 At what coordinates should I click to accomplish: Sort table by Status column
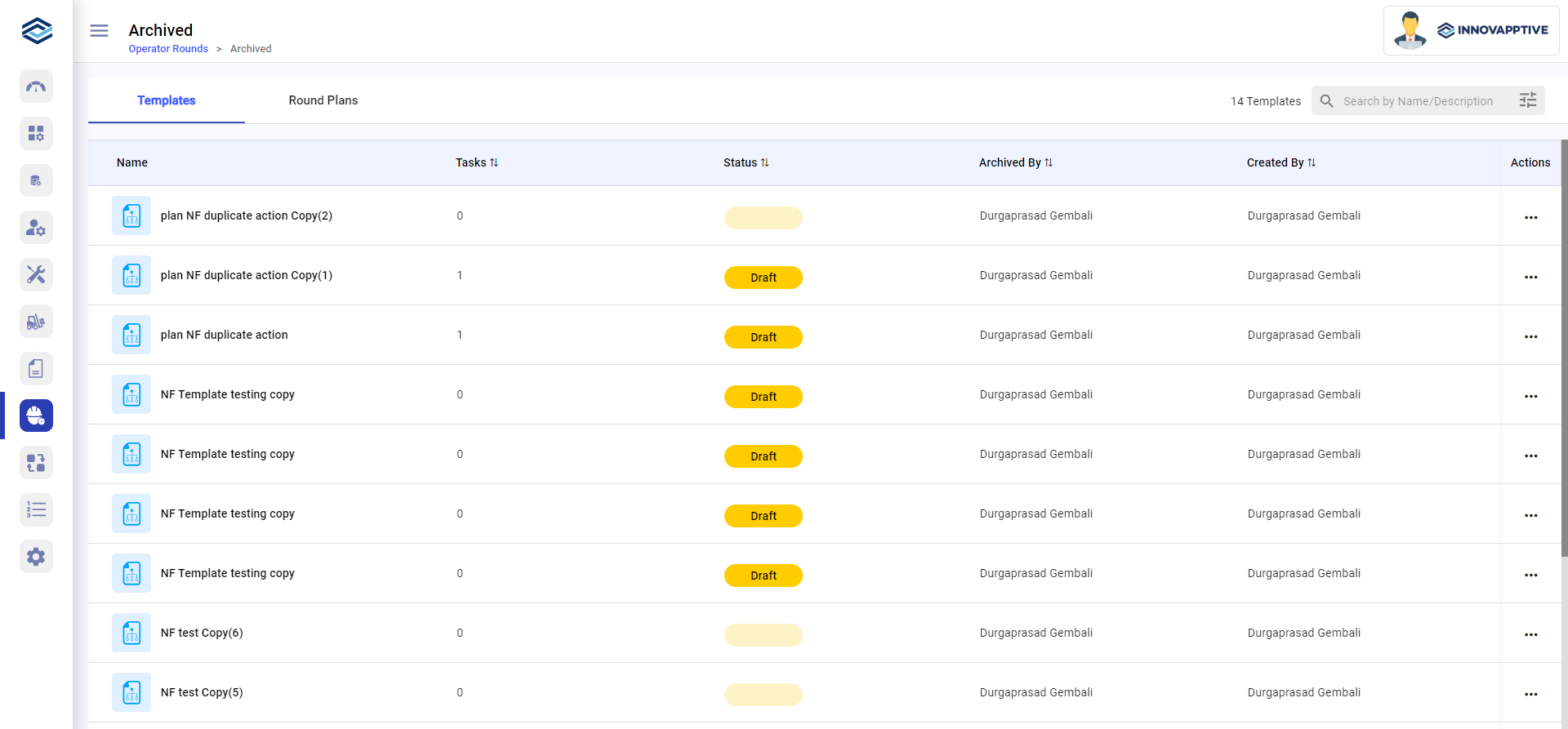pos(764,162)
